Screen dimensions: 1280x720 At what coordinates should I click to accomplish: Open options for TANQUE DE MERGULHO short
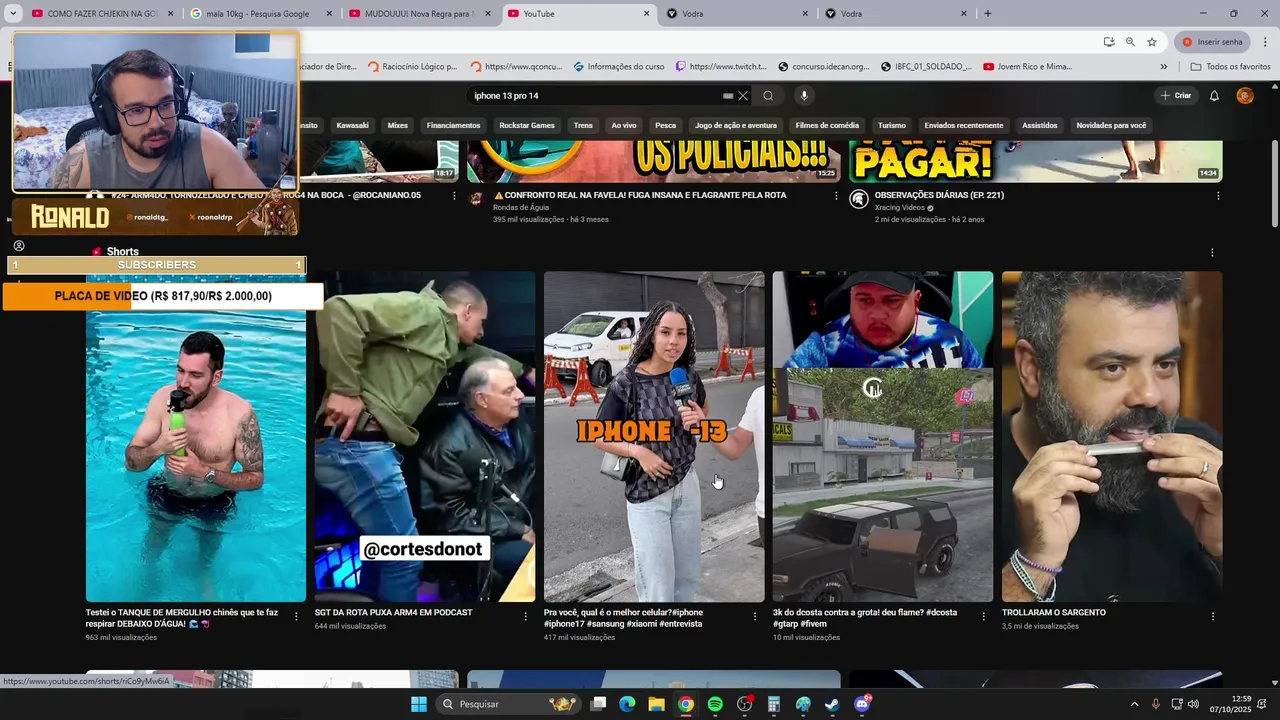click(296, 617)
